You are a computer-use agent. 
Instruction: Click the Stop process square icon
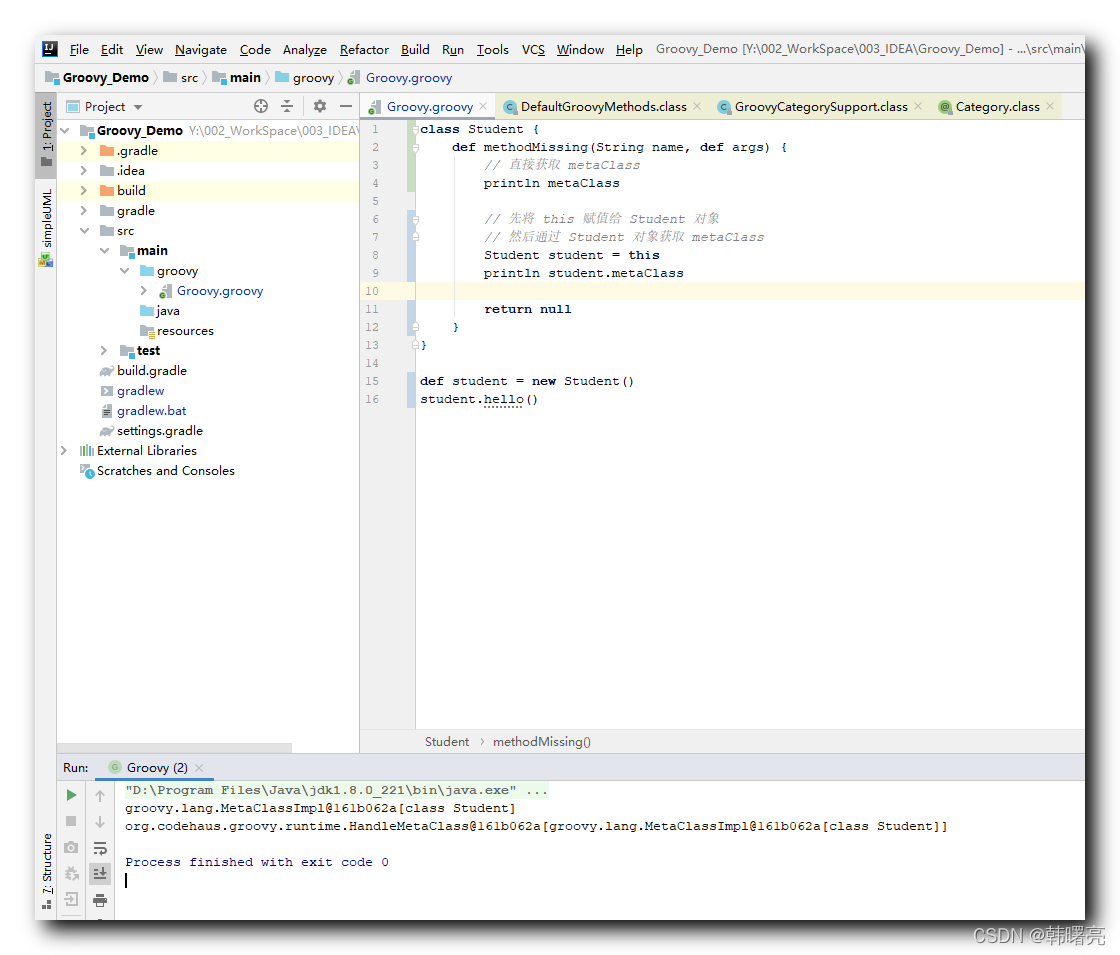click(71, 821)
